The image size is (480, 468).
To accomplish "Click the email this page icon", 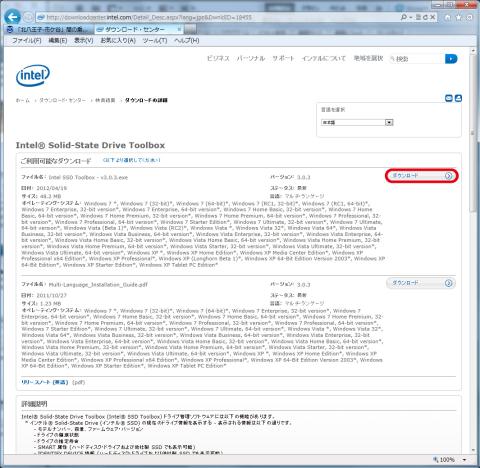I will pyautogui.click(x=449, y=98).
